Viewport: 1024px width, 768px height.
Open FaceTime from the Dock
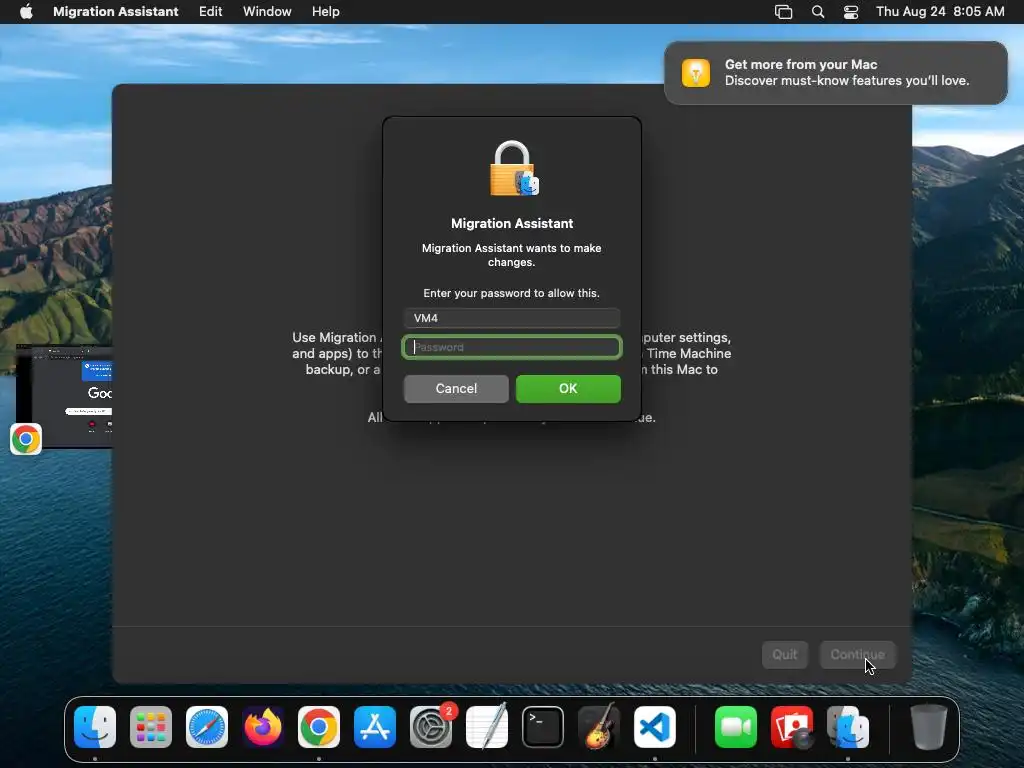(x=736, y=727)
